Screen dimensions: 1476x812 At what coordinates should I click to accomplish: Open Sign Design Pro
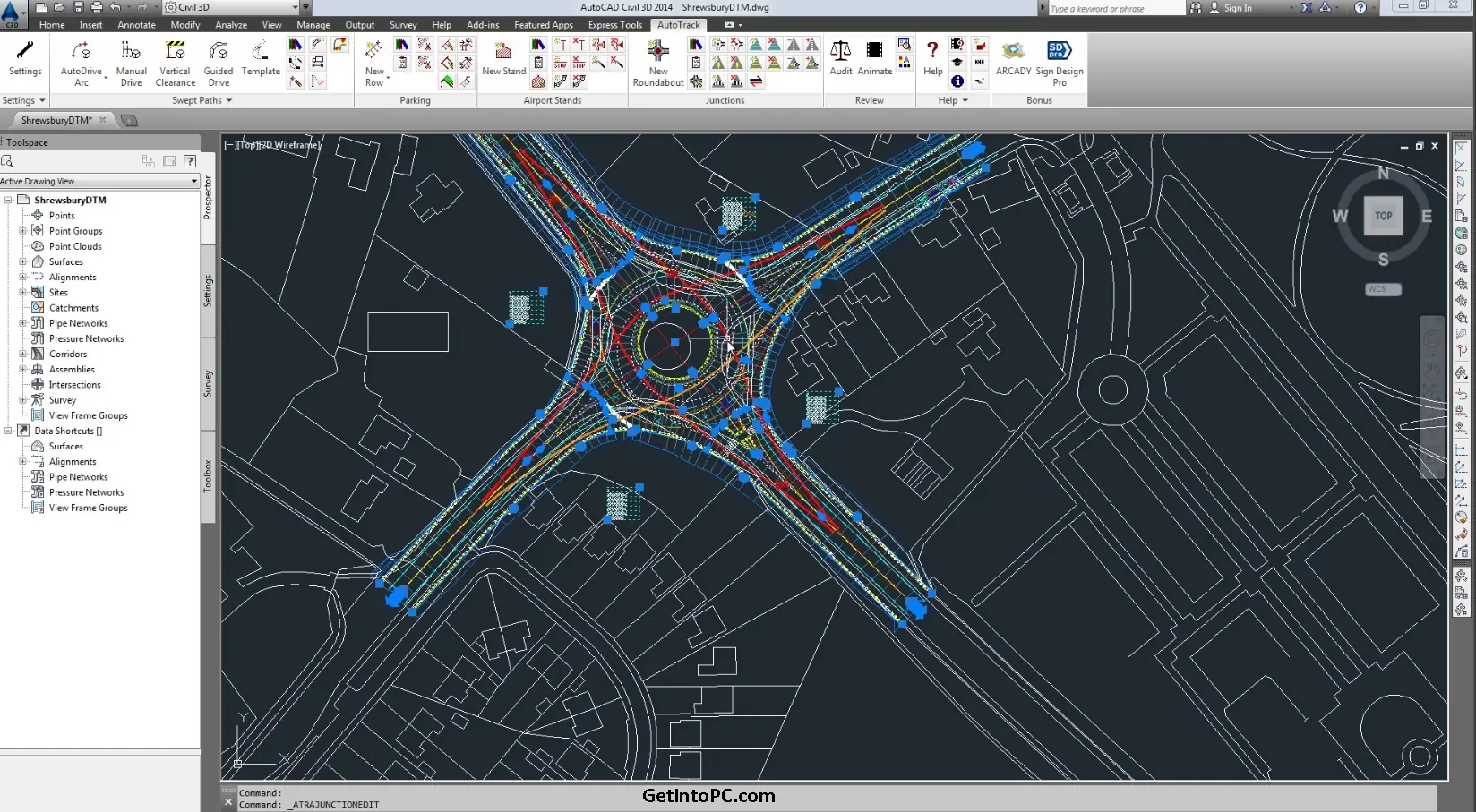1059,52
